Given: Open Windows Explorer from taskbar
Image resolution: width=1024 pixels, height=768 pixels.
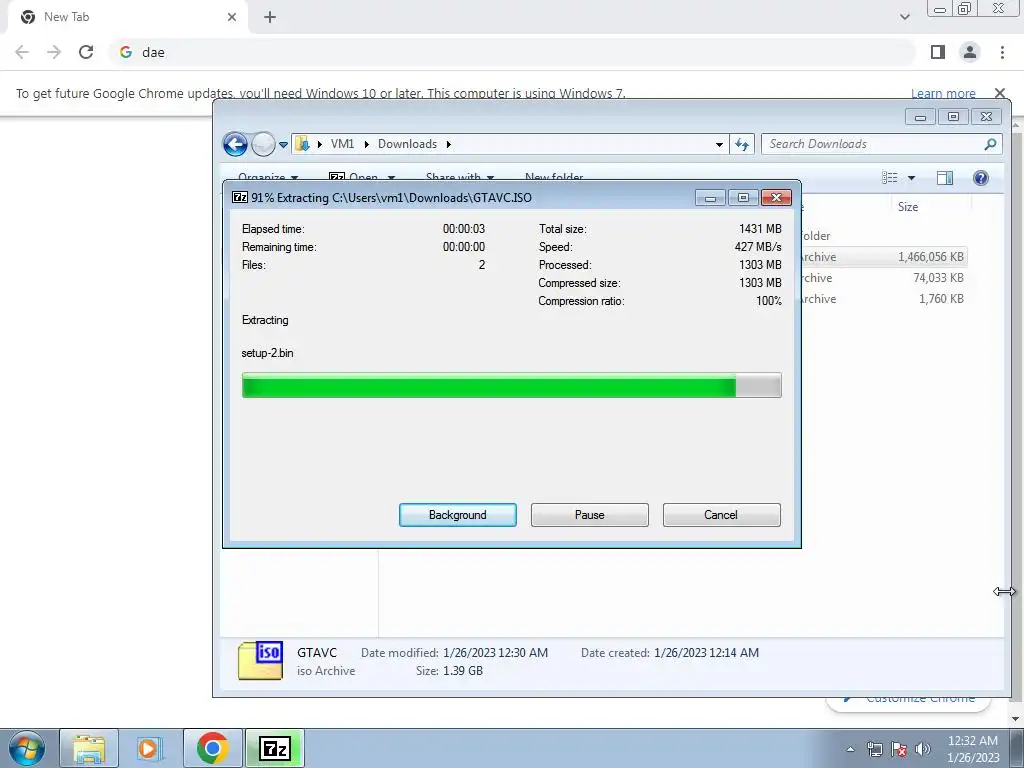Looking at the screenshot, I should pos(89,748).
